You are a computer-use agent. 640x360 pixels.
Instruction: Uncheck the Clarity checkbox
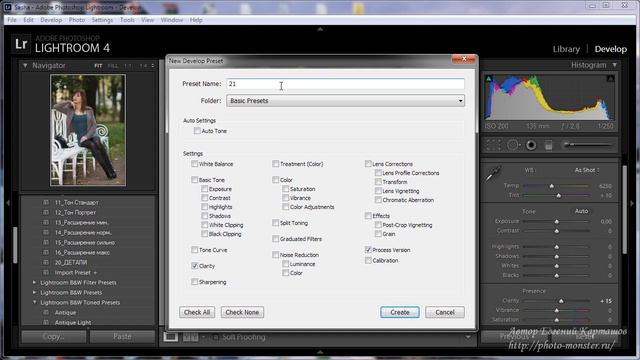click(x=194, y=266)
